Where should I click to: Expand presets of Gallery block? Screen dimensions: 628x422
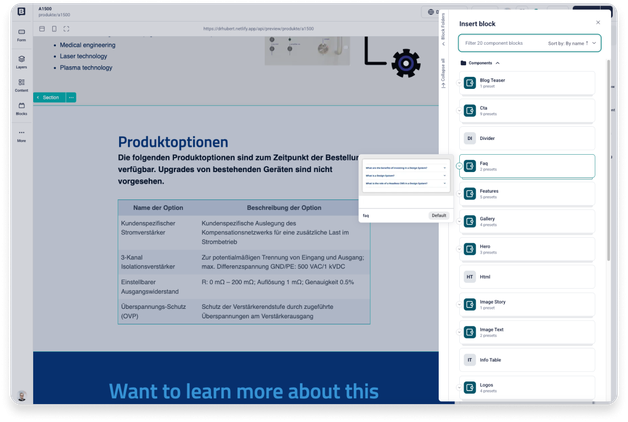459,221
